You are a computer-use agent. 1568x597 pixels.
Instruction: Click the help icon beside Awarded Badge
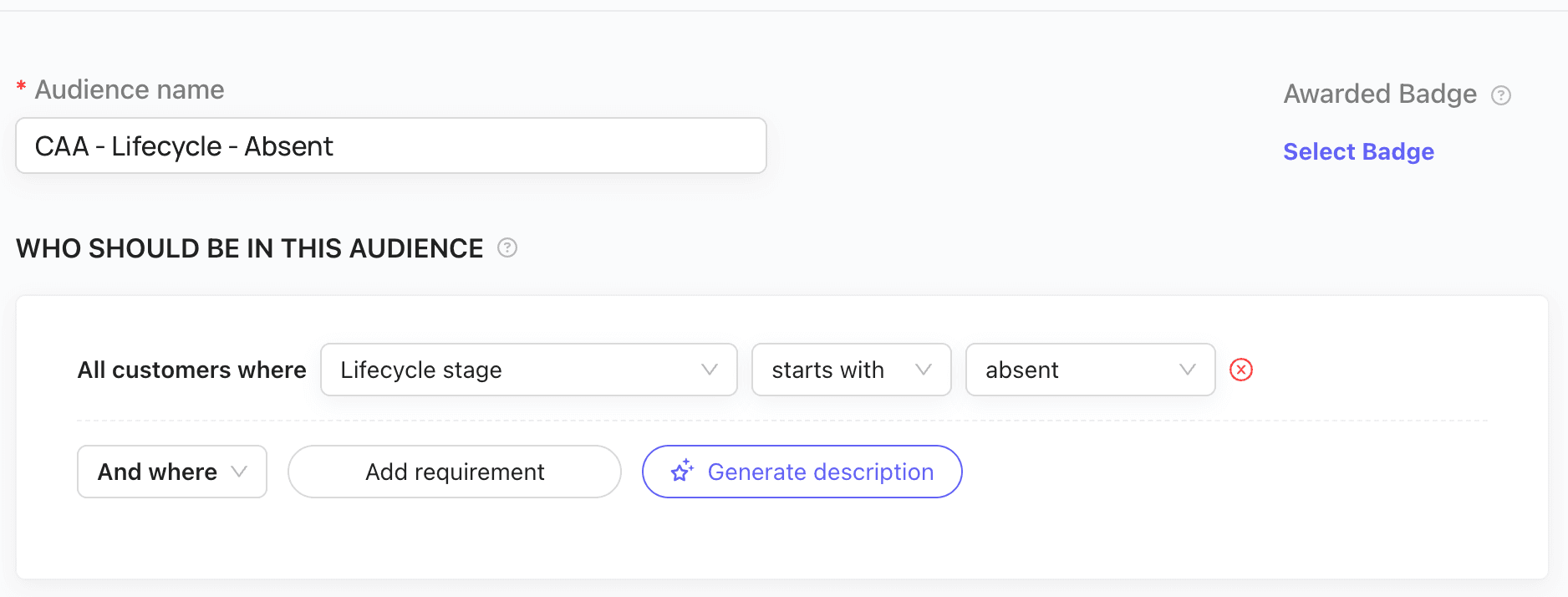pos(1501,95)
